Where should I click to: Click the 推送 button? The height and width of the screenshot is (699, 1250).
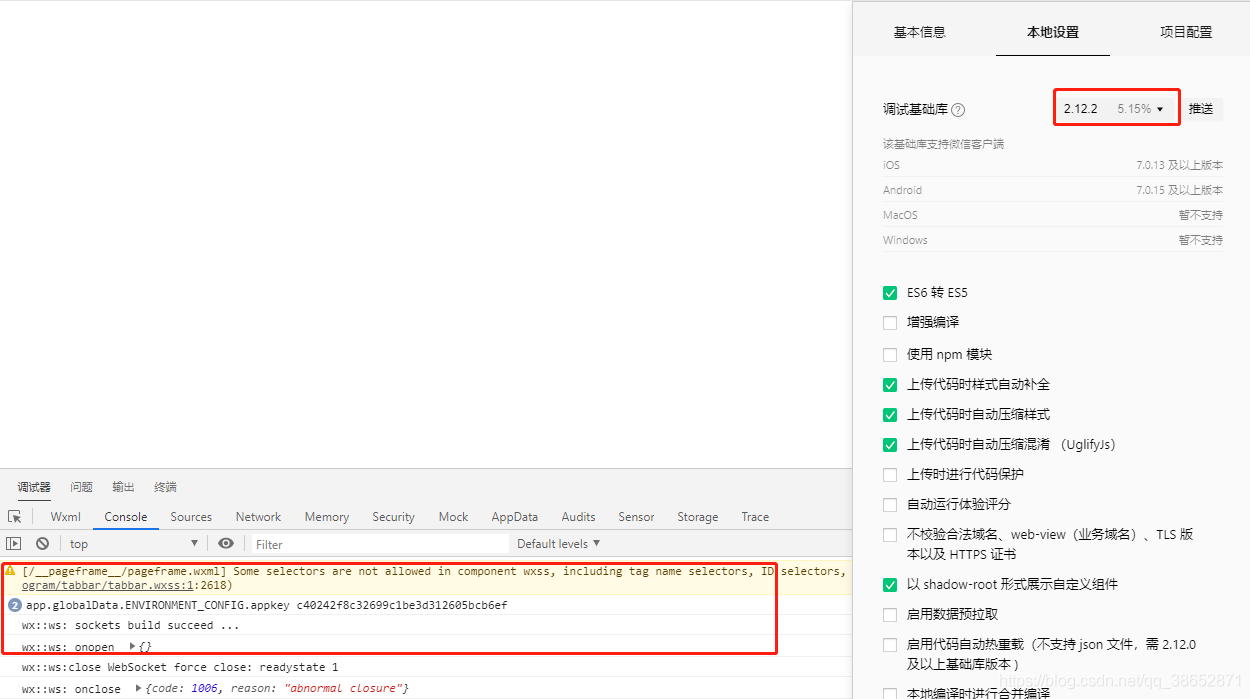(1201, 109)
